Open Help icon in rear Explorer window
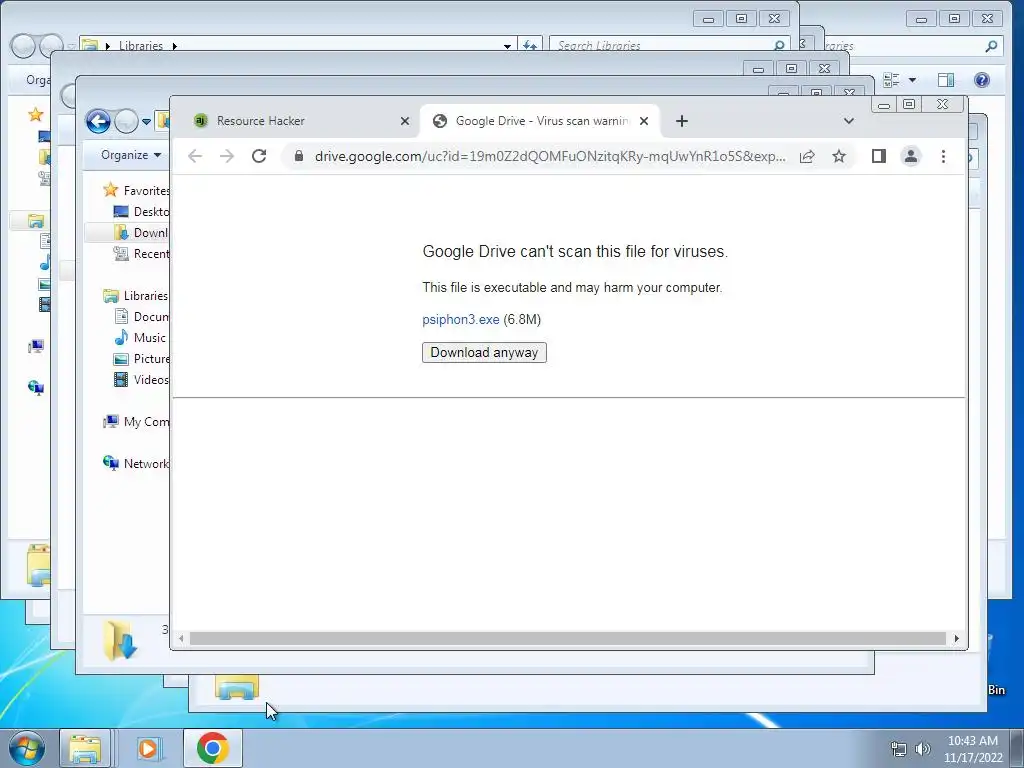The image size is (1024, 768). point(982,80)
